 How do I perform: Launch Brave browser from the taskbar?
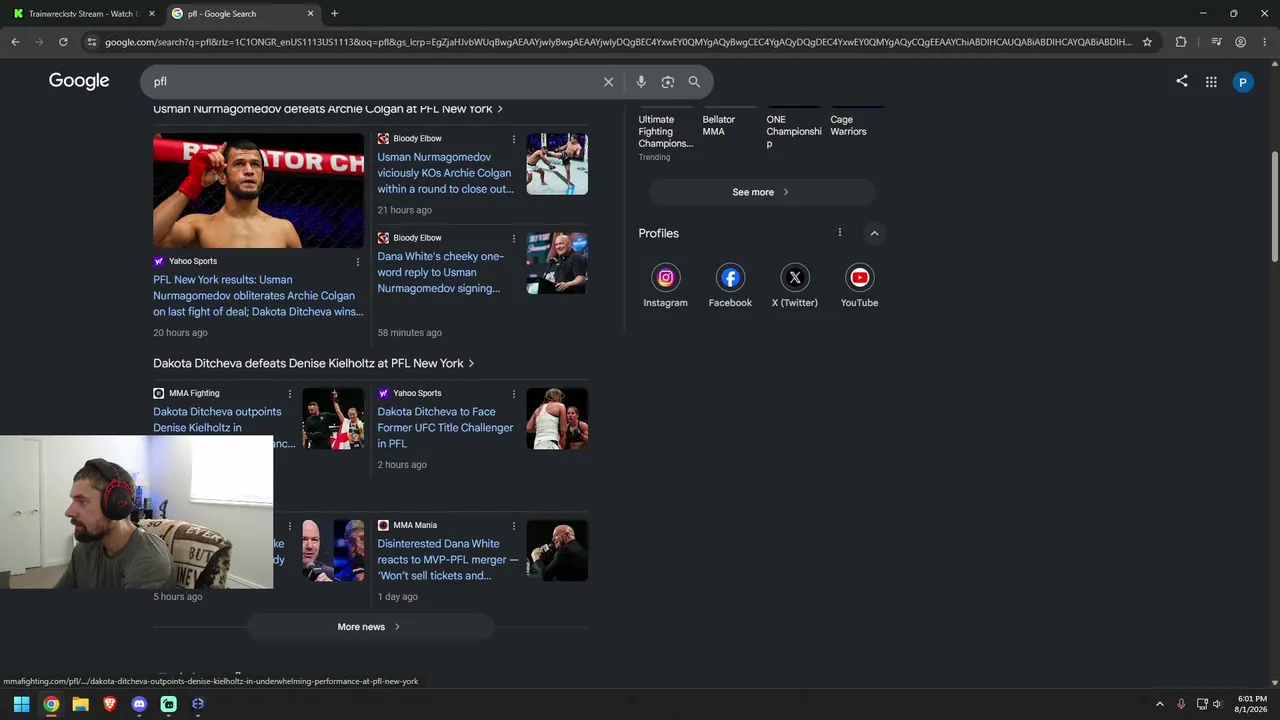tap(110, 704)
